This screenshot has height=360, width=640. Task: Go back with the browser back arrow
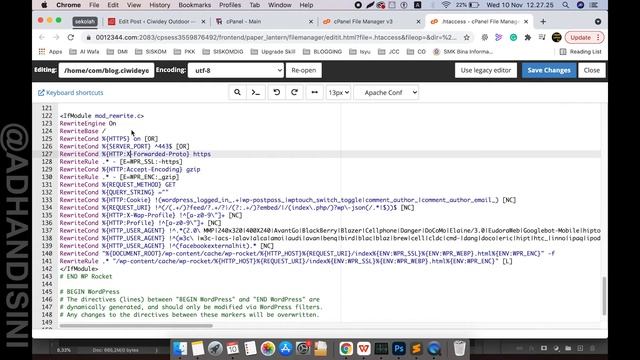[42, 37]
